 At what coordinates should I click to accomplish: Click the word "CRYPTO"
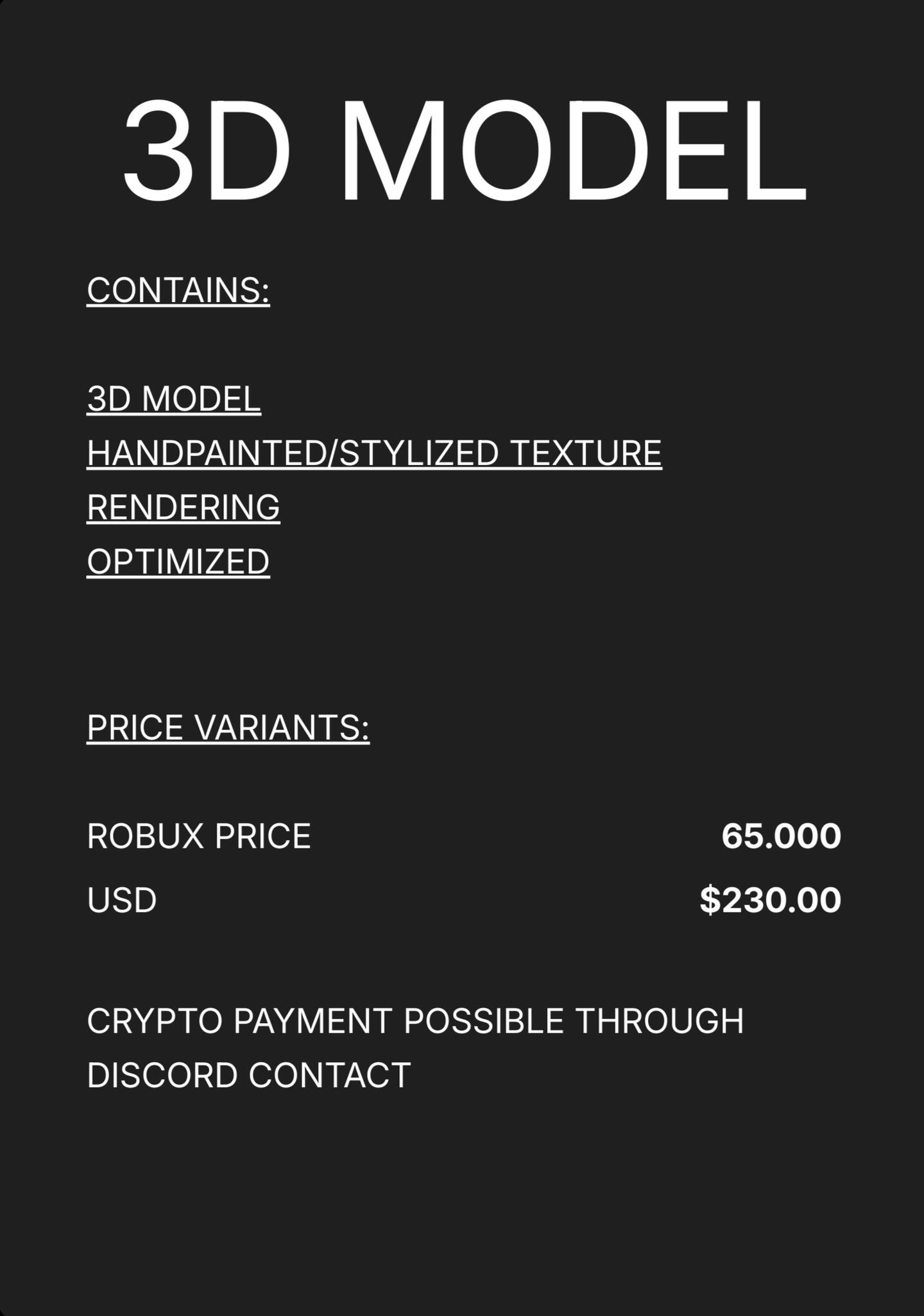155,1020
